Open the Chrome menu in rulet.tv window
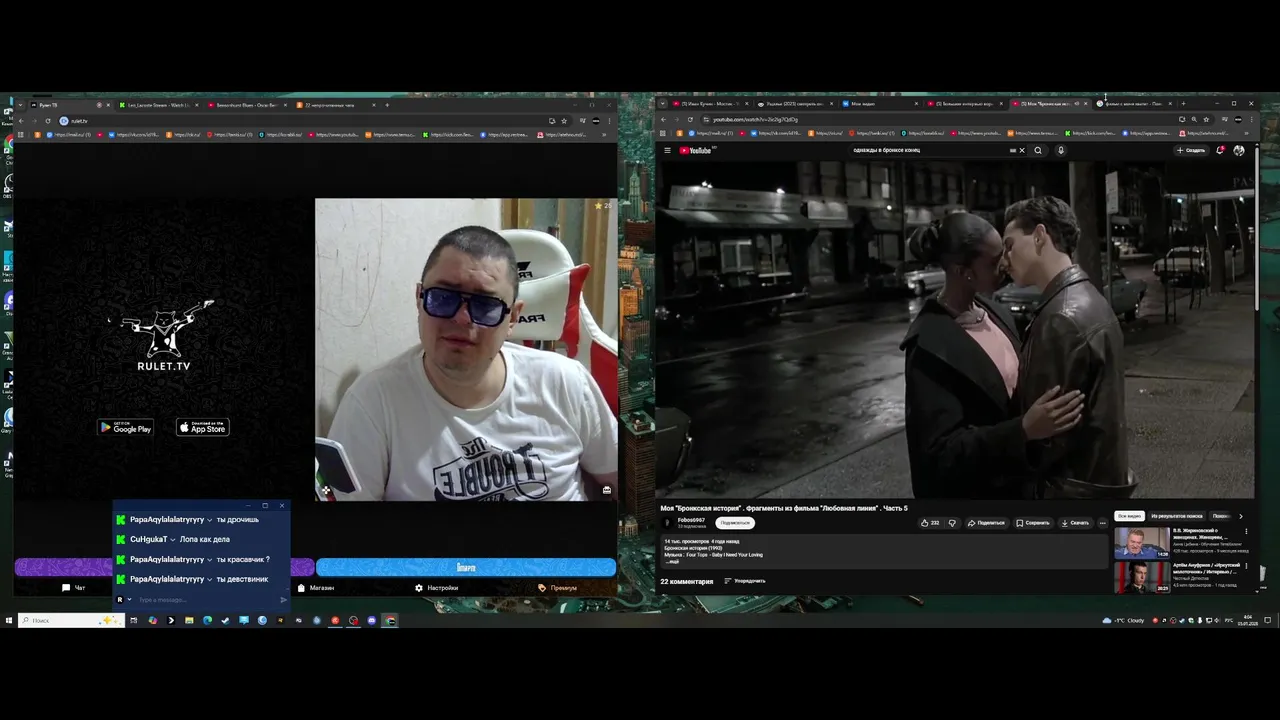The image size is (1280, 720). (x=609, y=121)
